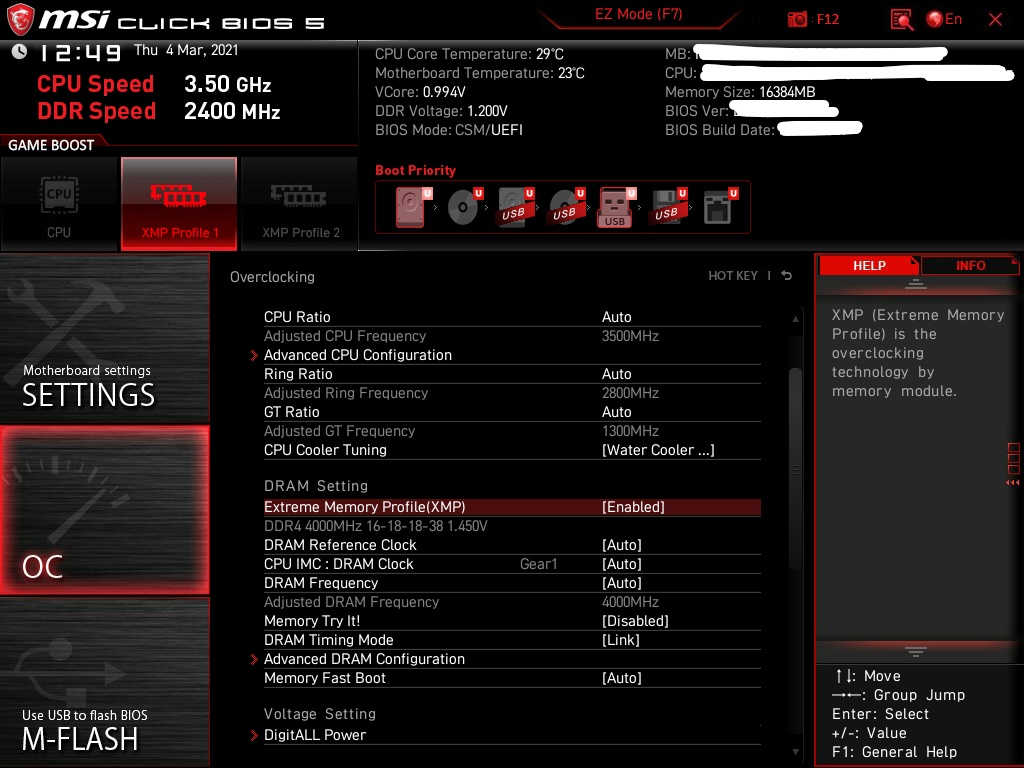This screenshot has width=1024, height=768.
Task: Open DRAM Timing Mode Link dropdown
Action: [x=620, y=640]
